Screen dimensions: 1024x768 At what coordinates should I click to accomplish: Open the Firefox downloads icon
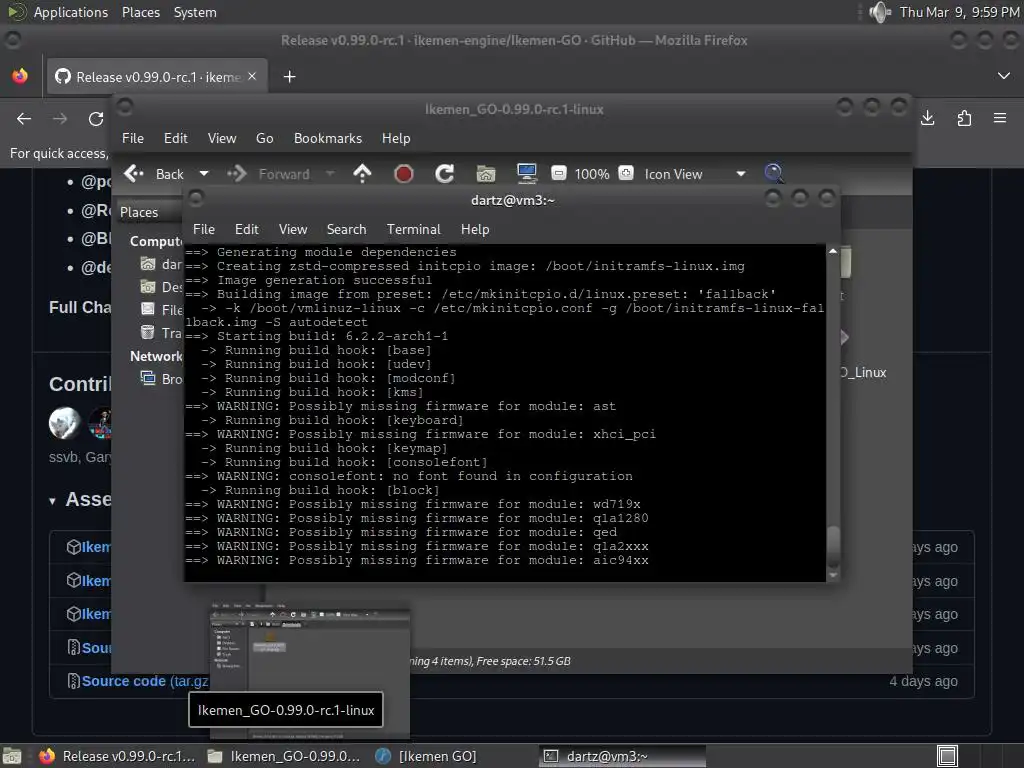coord(927,118)
